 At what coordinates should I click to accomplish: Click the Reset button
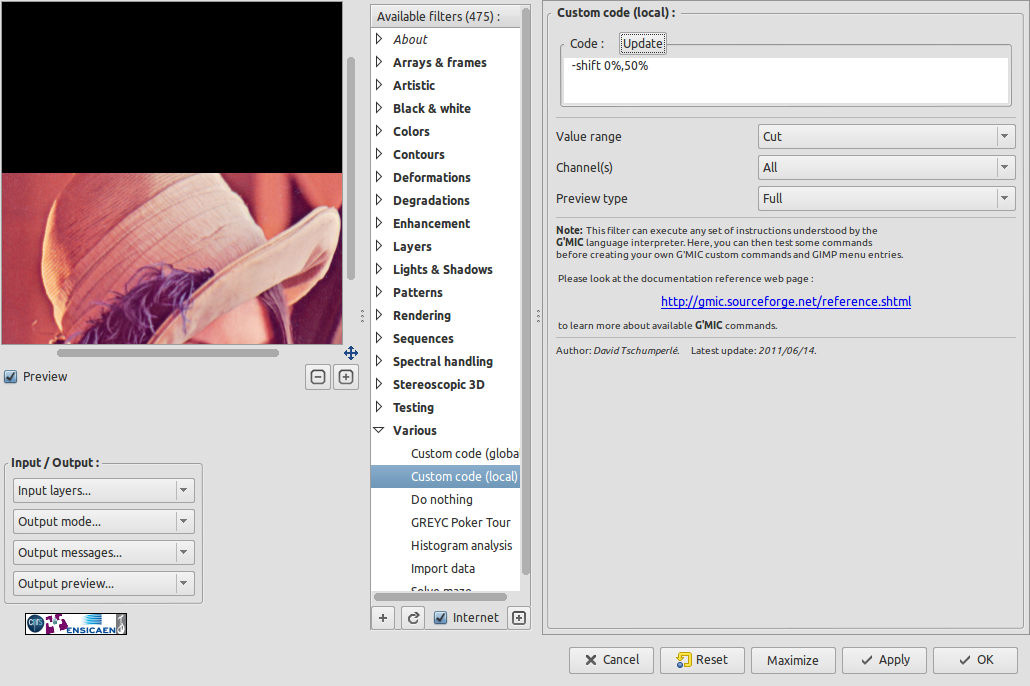click(702, 660)
